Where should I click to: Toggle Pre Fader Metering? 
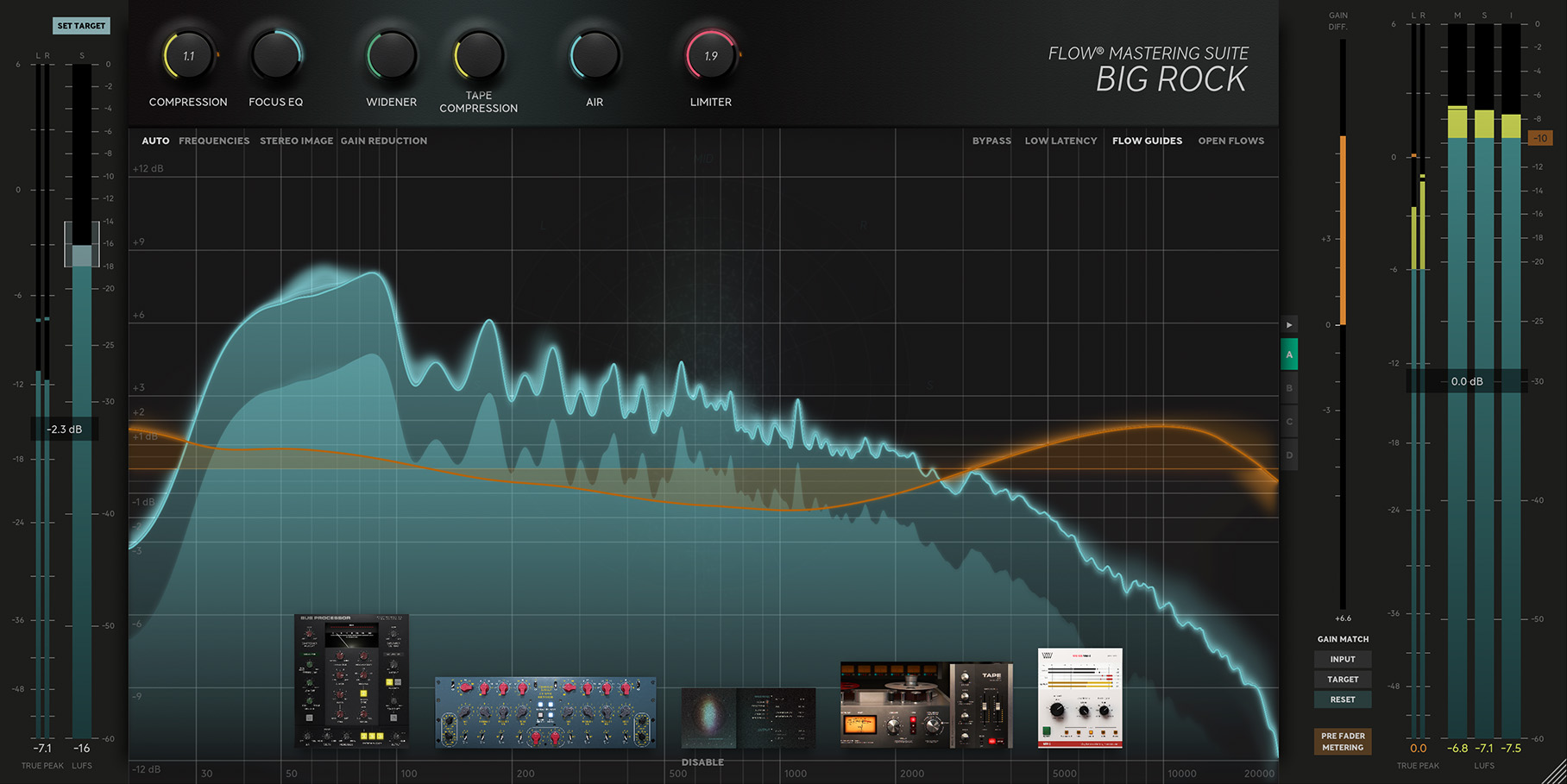(x=1343, y=742)
